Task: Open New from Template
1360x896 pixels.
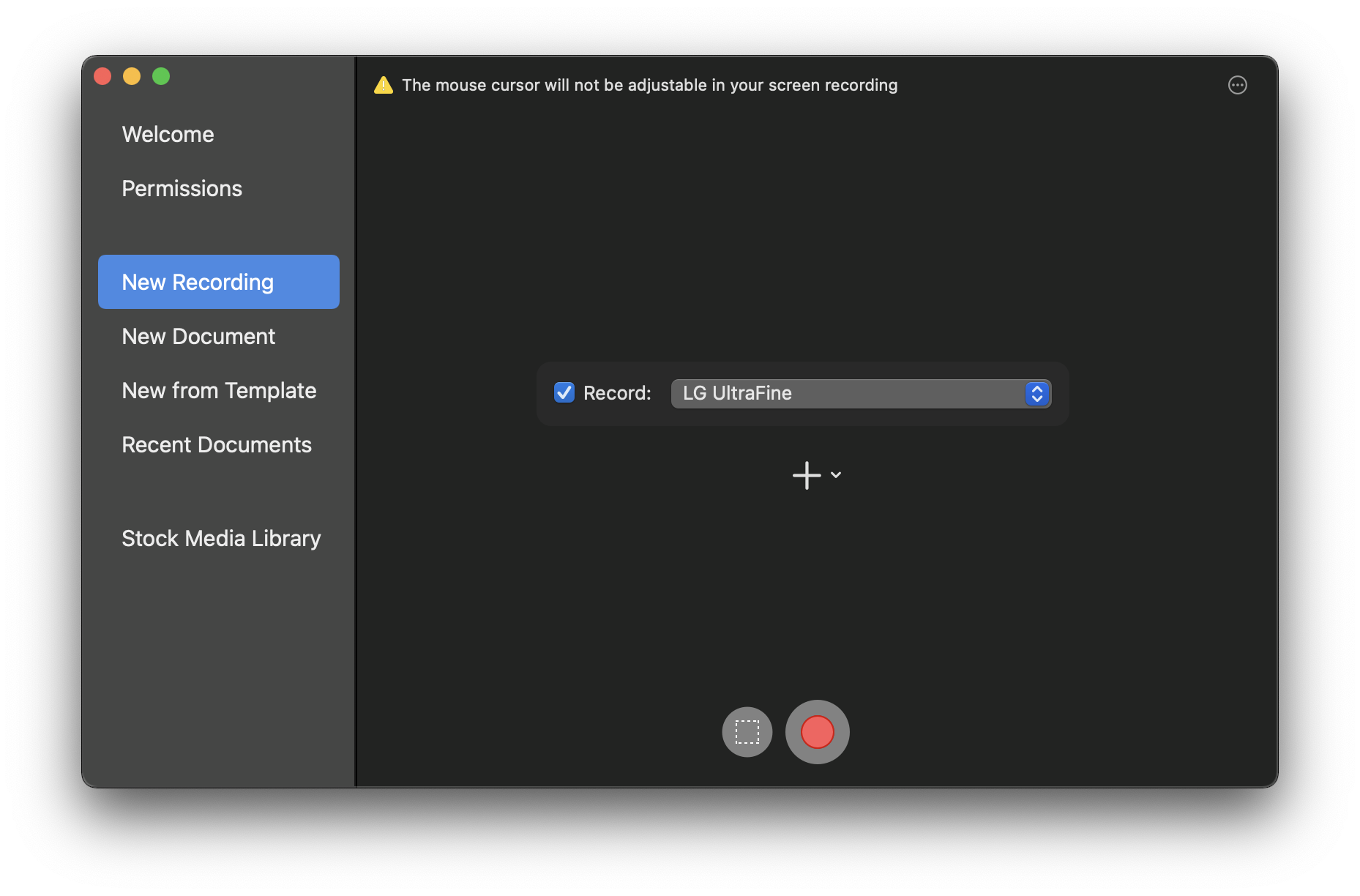Action: pyautogui.click(x=219, y=390)
